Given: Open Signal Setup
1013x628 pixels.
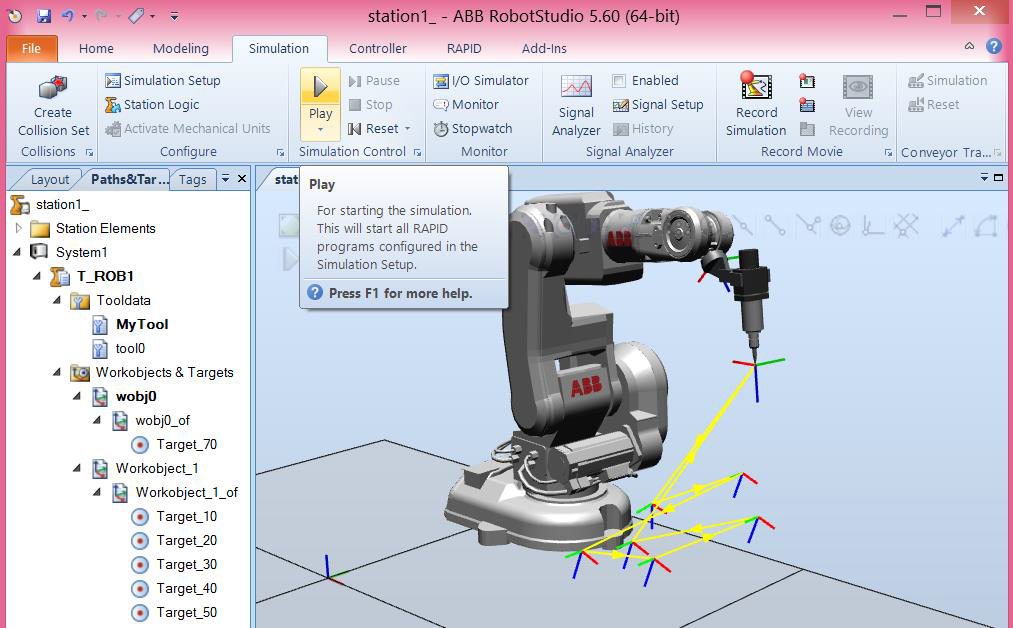Looking at the screenshot, I should (658, 105).
